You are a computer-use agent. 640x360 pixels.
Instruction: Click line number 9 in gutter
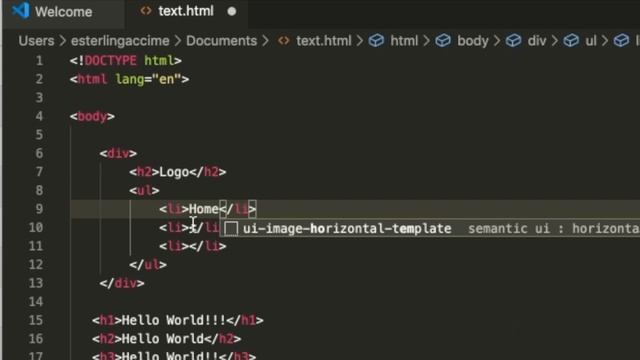pyautogui.click(x=39, y=209)
